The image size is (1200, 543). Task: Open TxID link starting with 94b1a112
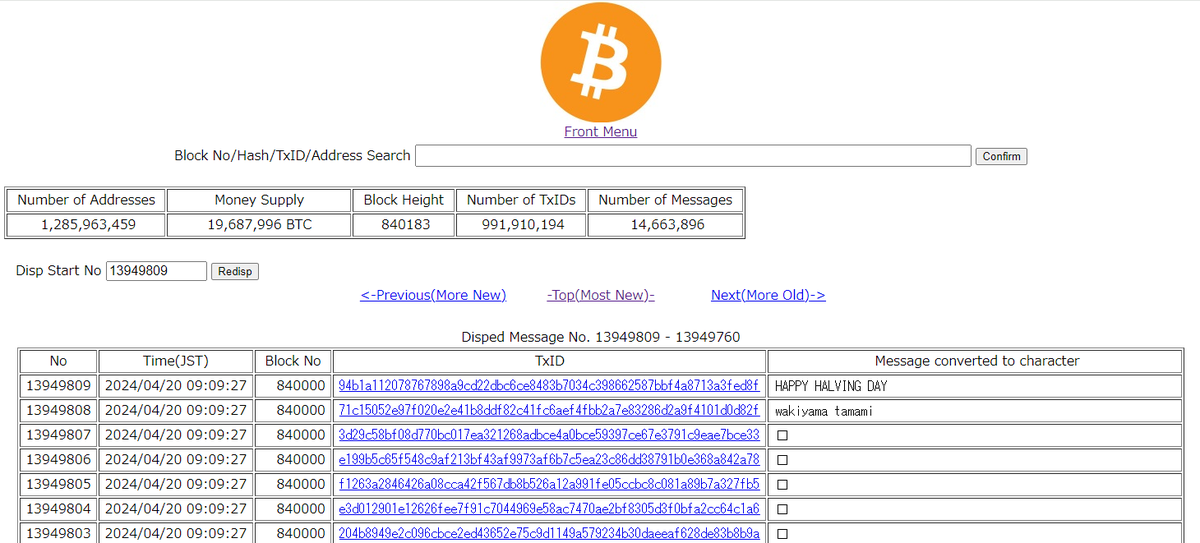(x=549, y=386)
